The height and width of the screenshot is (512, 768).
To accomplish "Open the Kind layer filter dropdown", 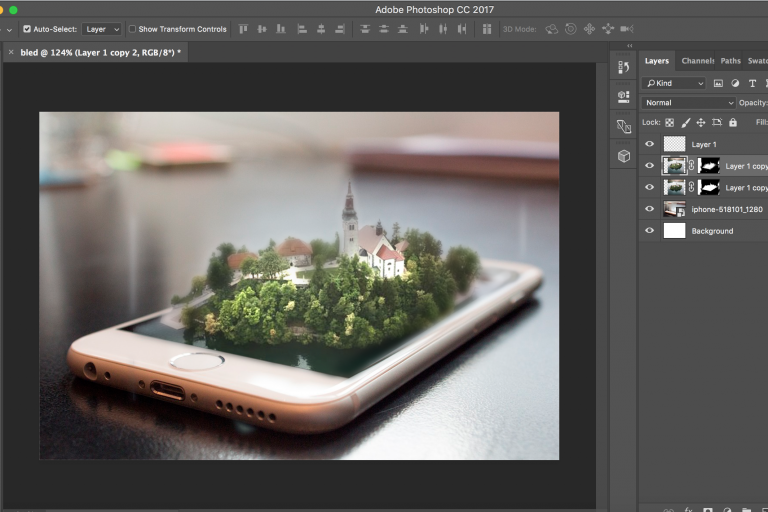I will (675, 83).
